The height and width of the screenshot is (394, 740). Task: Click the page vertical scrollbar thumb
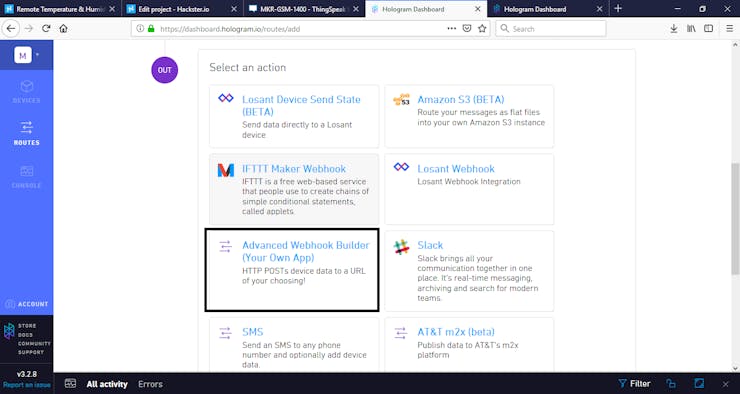click(x=735, y=218)
